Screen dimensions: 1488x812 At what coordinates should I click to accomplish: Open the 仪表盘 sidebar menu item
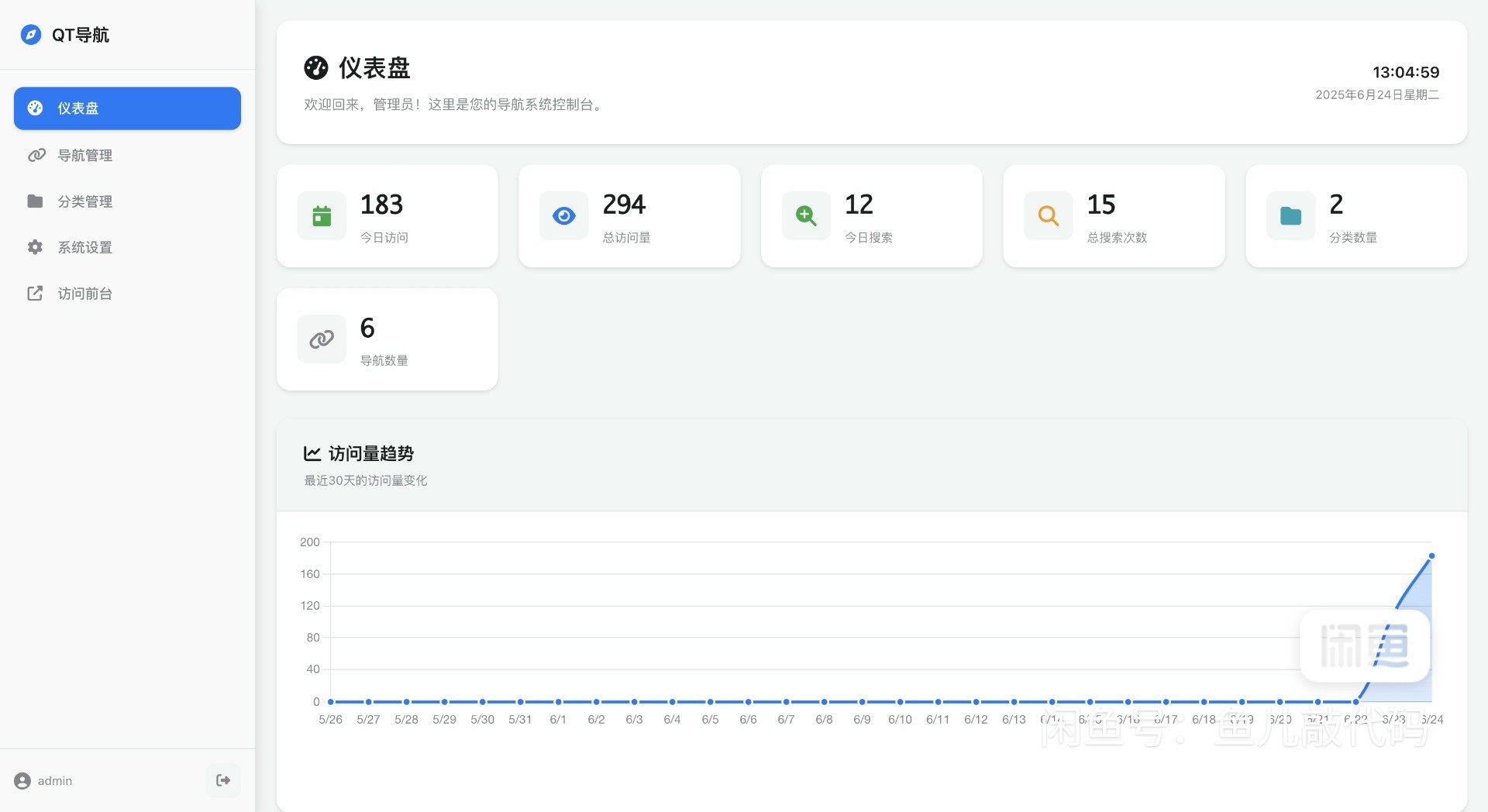pos(127,108)
